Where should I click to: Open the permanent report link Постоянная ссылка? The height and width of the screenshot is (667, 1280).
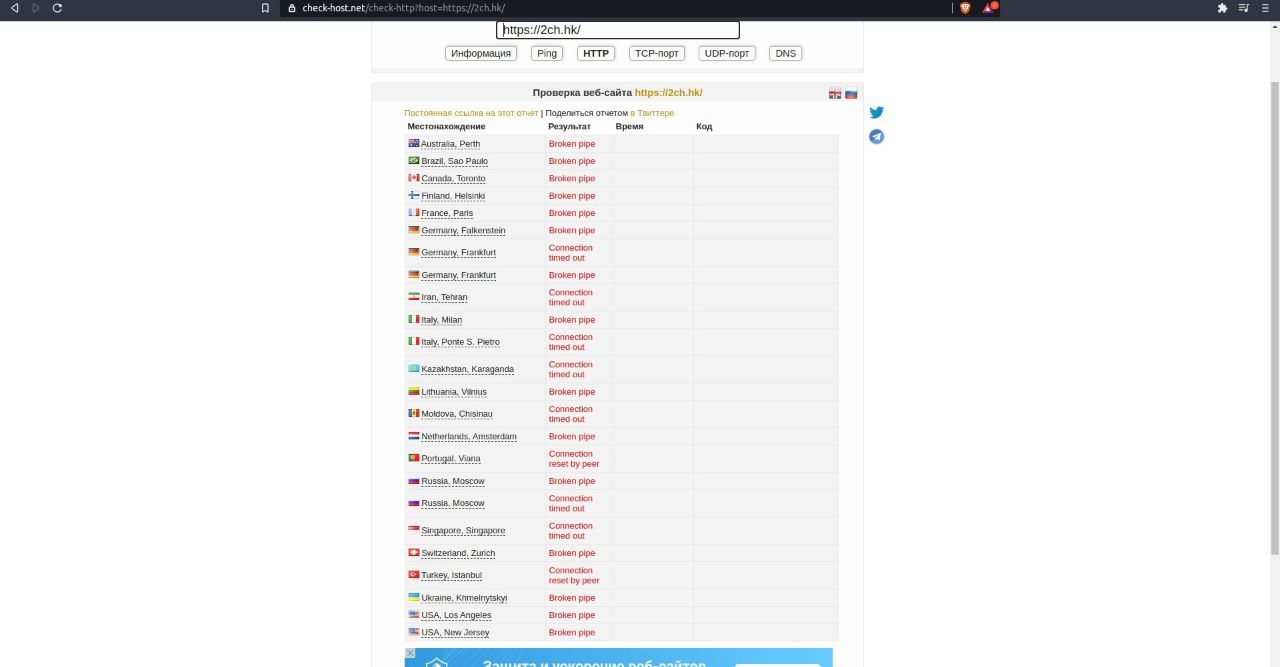[471, 113]
